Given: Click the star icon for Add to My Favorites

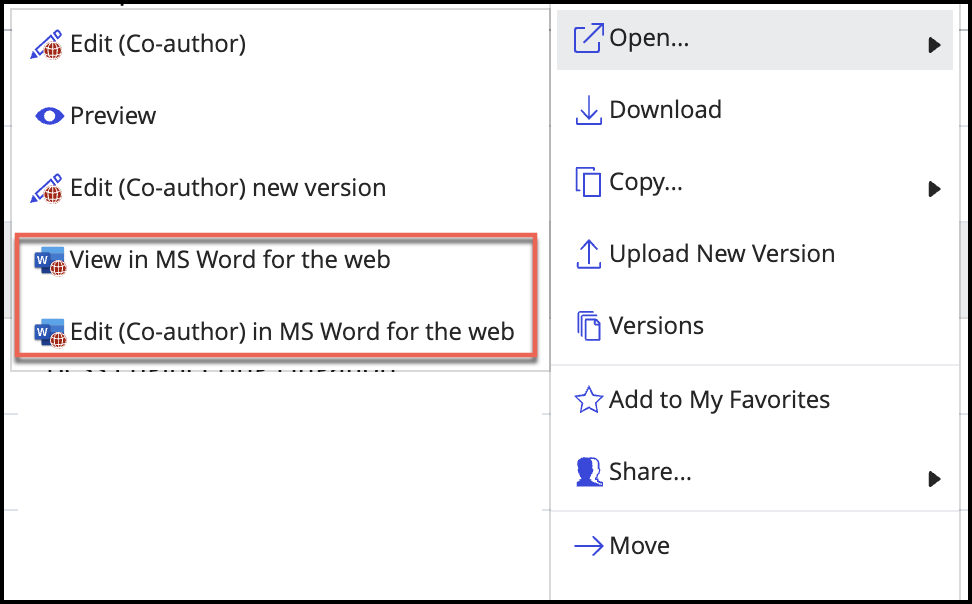Looking at the screenshot, I should pos(588,401).
